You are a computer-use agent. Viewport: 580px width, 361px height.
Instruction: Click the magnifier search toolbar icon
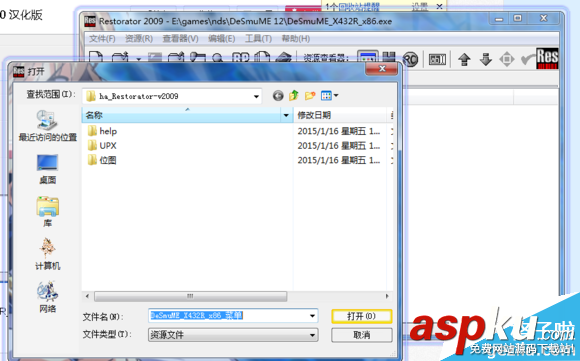tap(218, 57)
